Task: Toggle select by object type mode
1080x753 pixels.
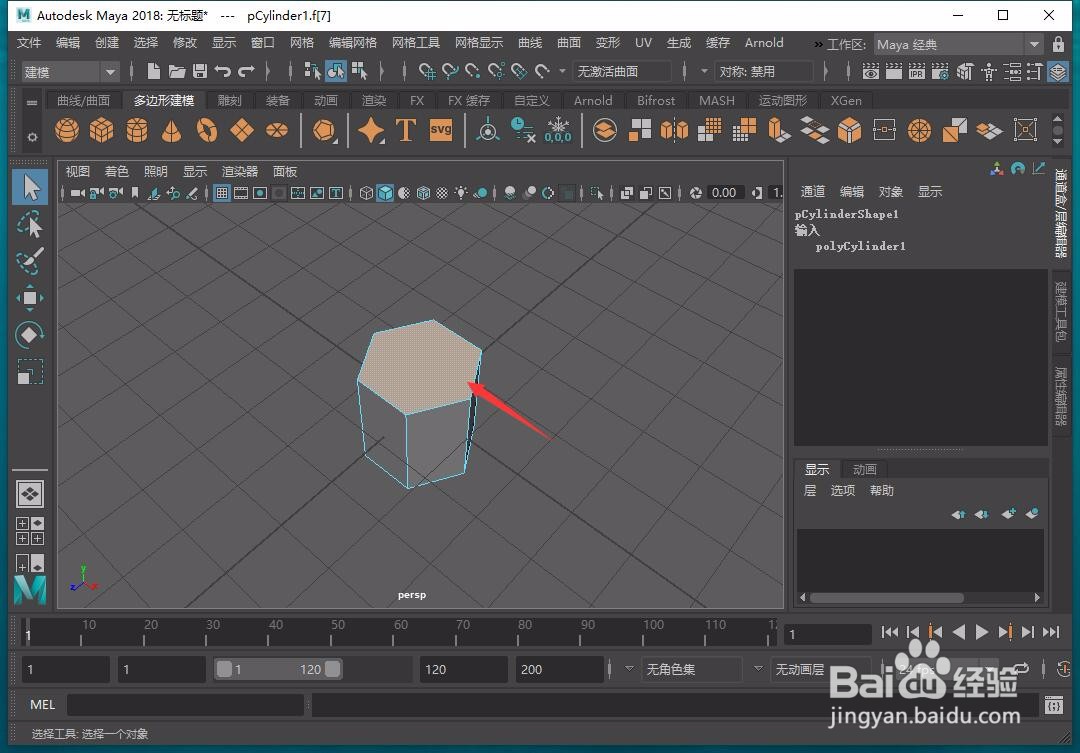Action: click(335, 71)
